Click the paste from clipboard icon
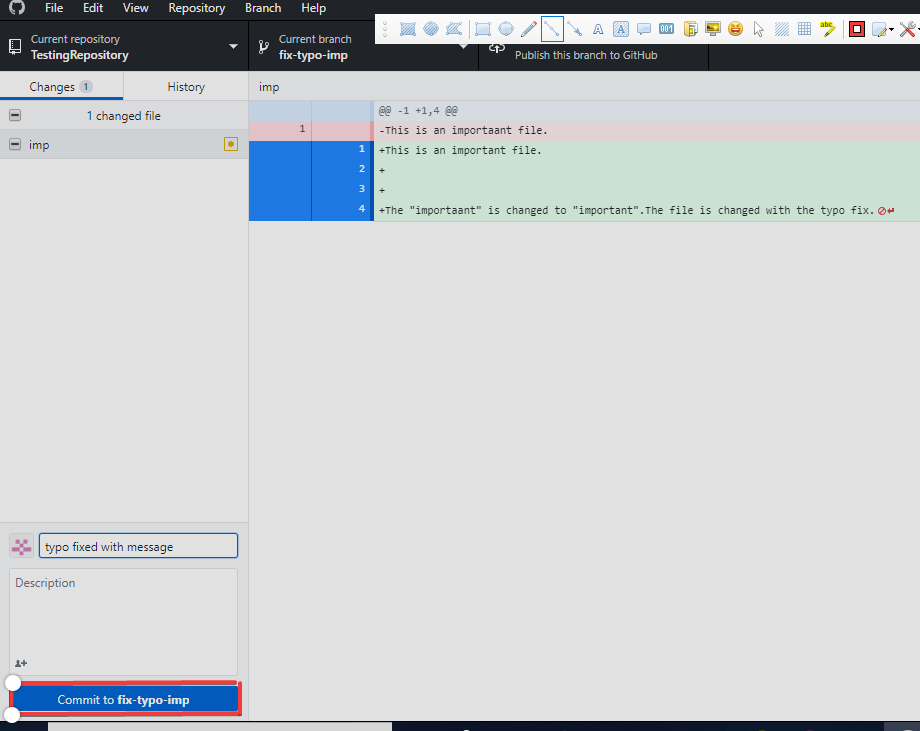The width and height of the screenshot is (920, 731). tap(690, 29)
